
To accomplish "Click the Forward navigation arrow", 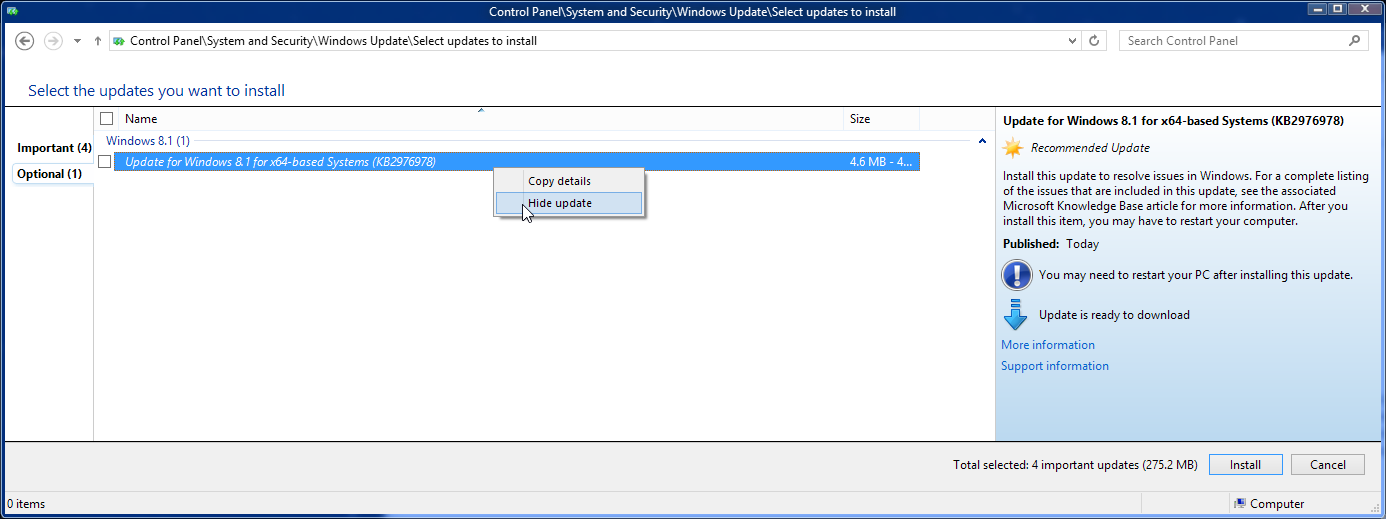I will click(x=53, y=41).
